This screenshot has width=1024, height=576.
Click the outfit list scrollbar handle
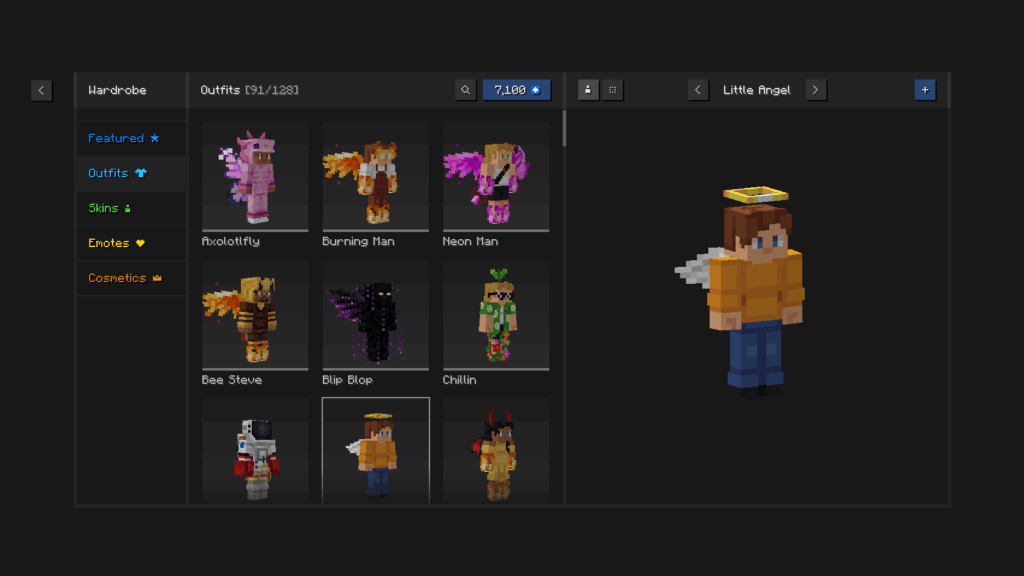tap(564, 128)
